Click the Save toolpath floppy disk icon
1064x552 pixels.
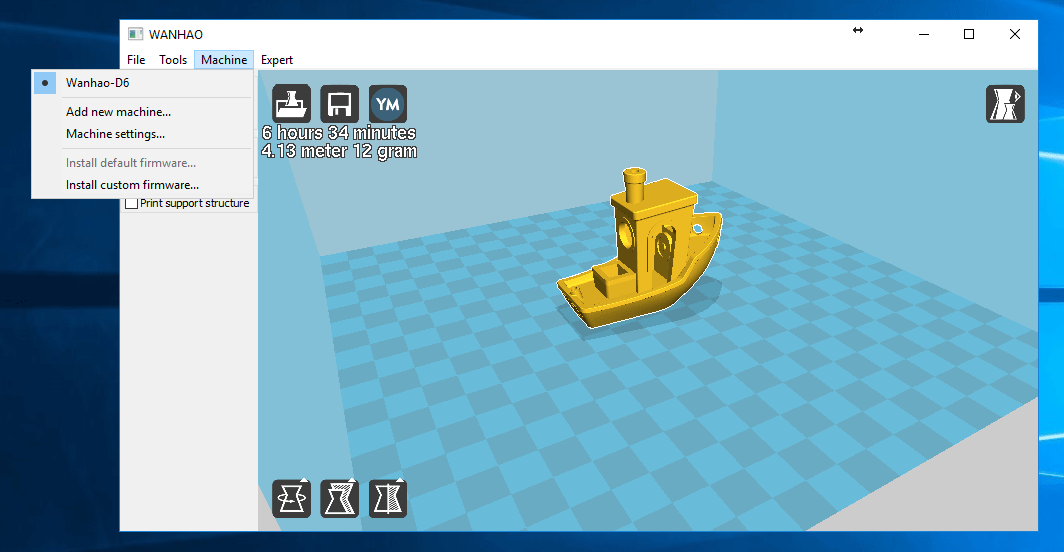[x=339, y=104]
